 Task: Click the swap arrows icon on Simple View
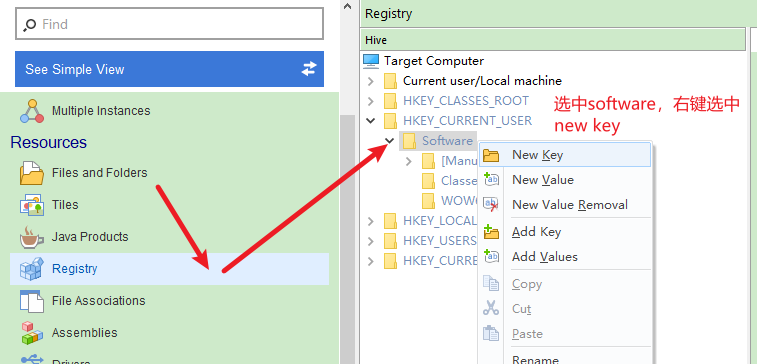tap(309, 69)
